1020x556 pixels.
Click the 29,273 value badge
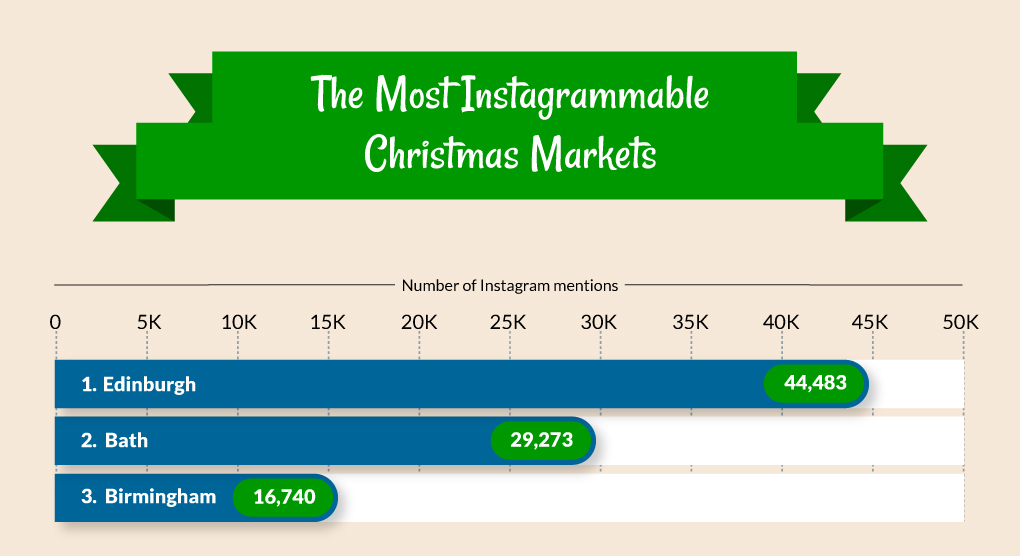[x=541, y=440]
